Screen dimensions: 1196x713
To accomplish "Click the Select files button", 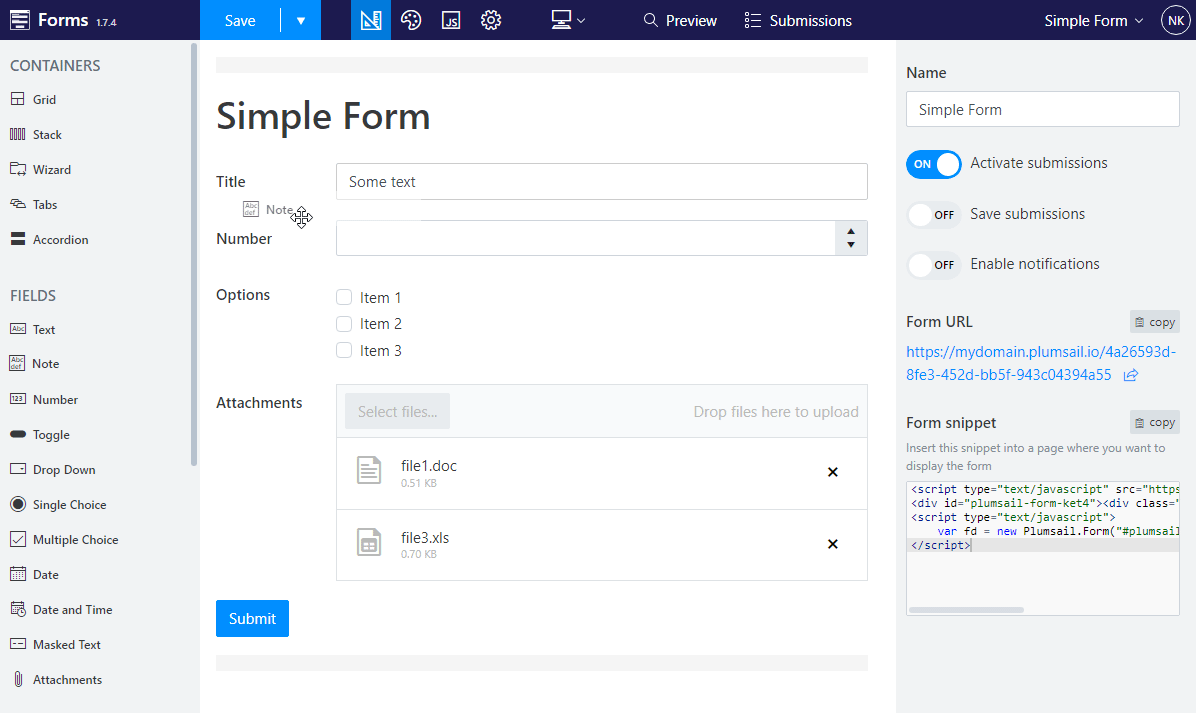I will point(397,412).
